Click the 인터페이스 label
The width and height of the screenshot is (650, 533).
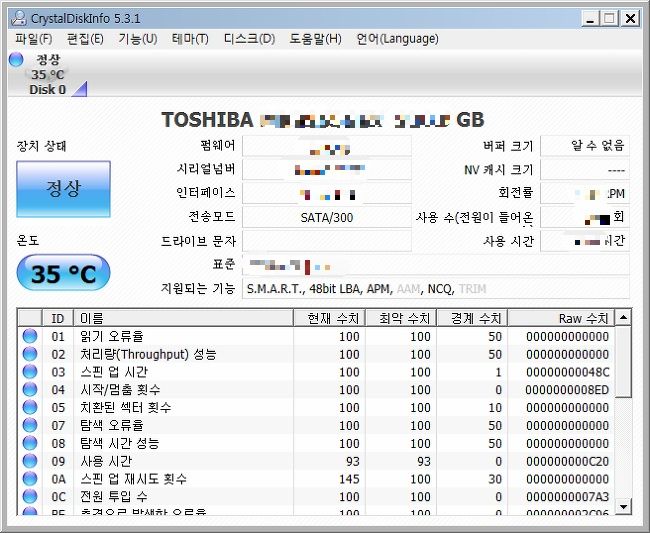206,193
